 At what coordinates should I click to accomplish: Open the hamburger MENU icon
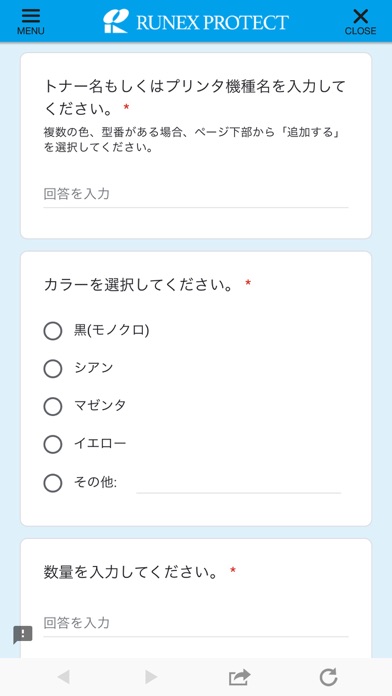31,21
